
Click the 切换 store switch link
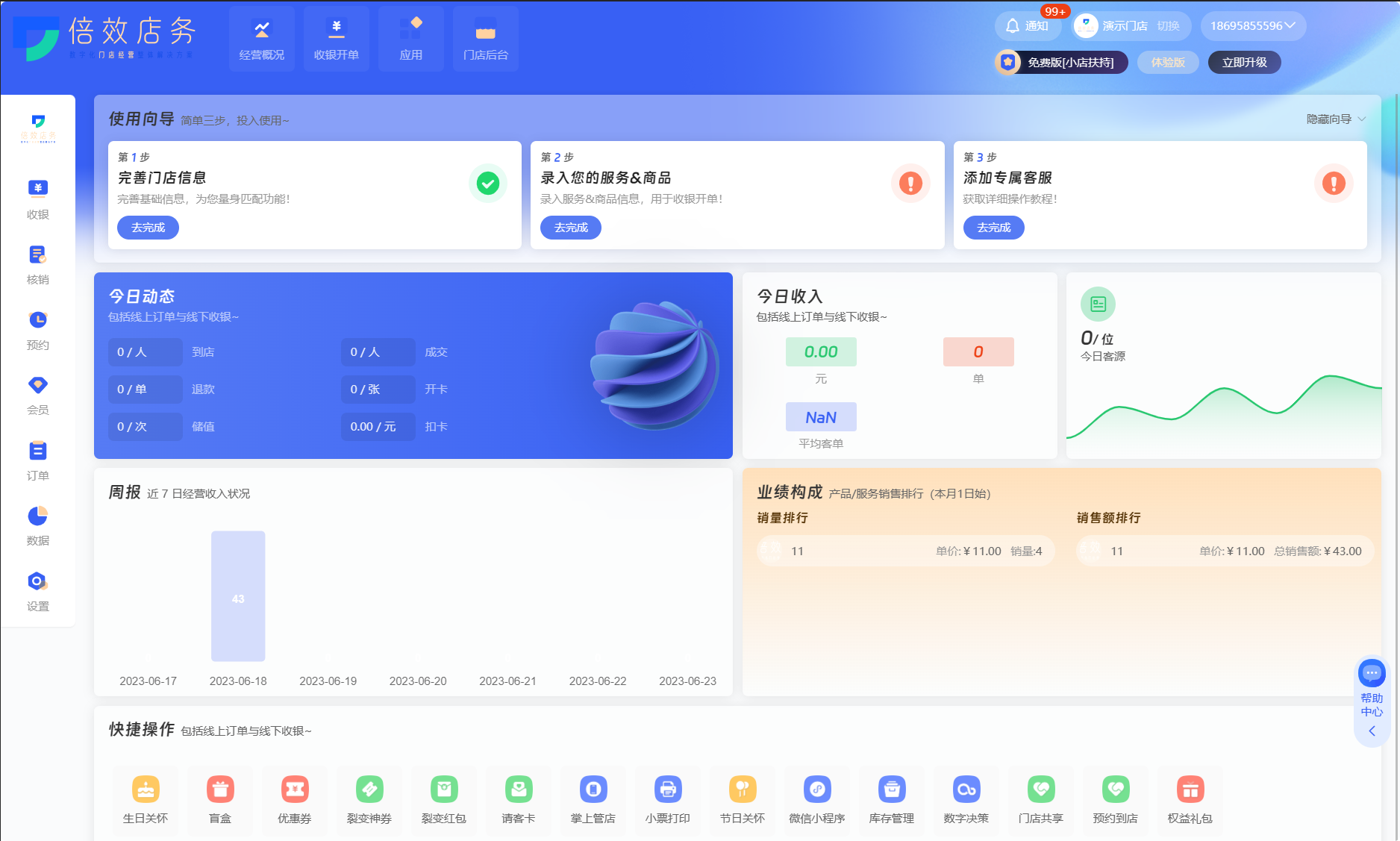(x=1168, y=26)
